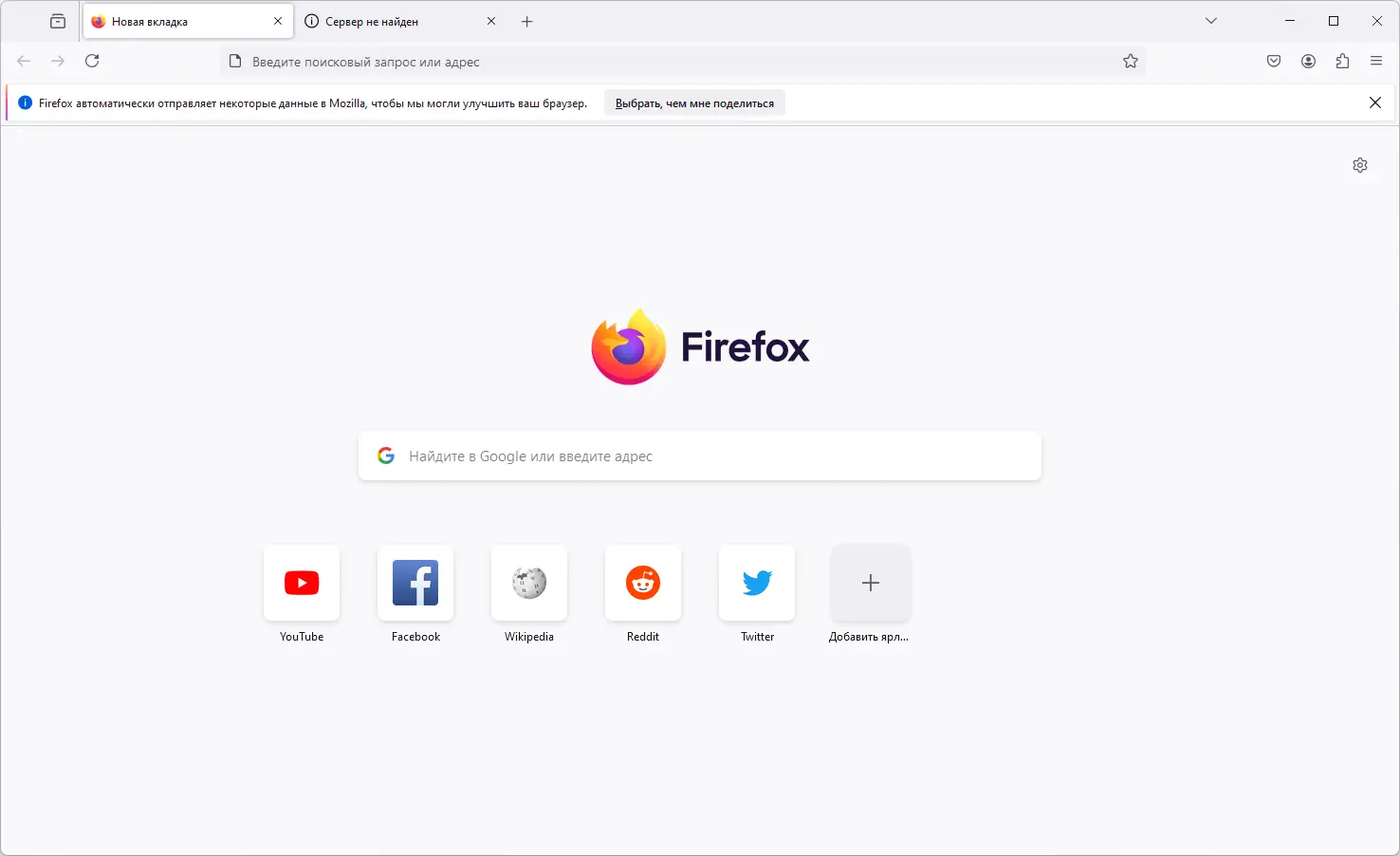Click 'Выбрать, чем мне поделиться' button
This screenshot has width=1400, height=856.
[x=693, y=102]
